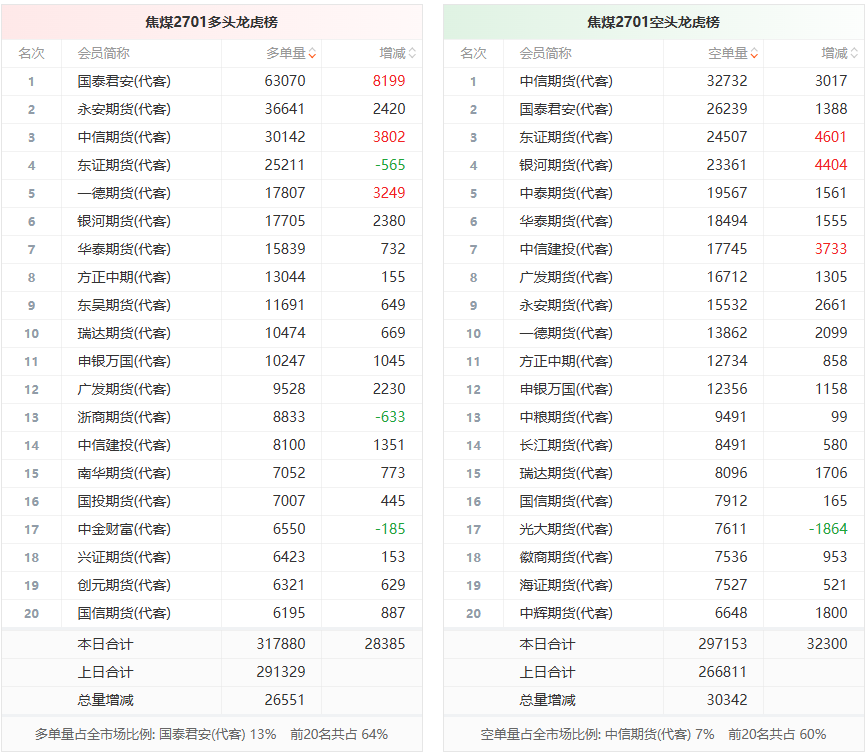Click 中辉期货(代客) in short ranking row 20
The width and height of the screenshot is (868, 755).
566,613
